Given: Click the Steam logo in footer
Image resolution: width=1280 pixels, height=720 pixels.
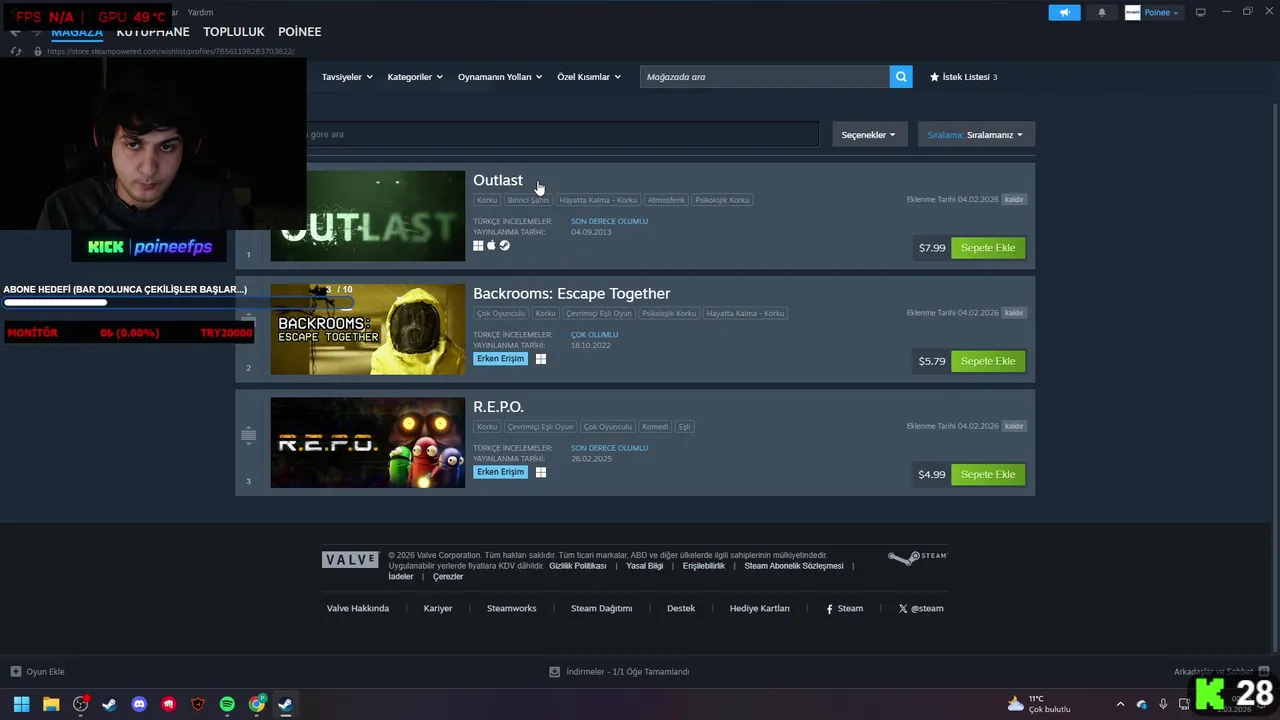Looking at the screenshot, I should 917,557.
